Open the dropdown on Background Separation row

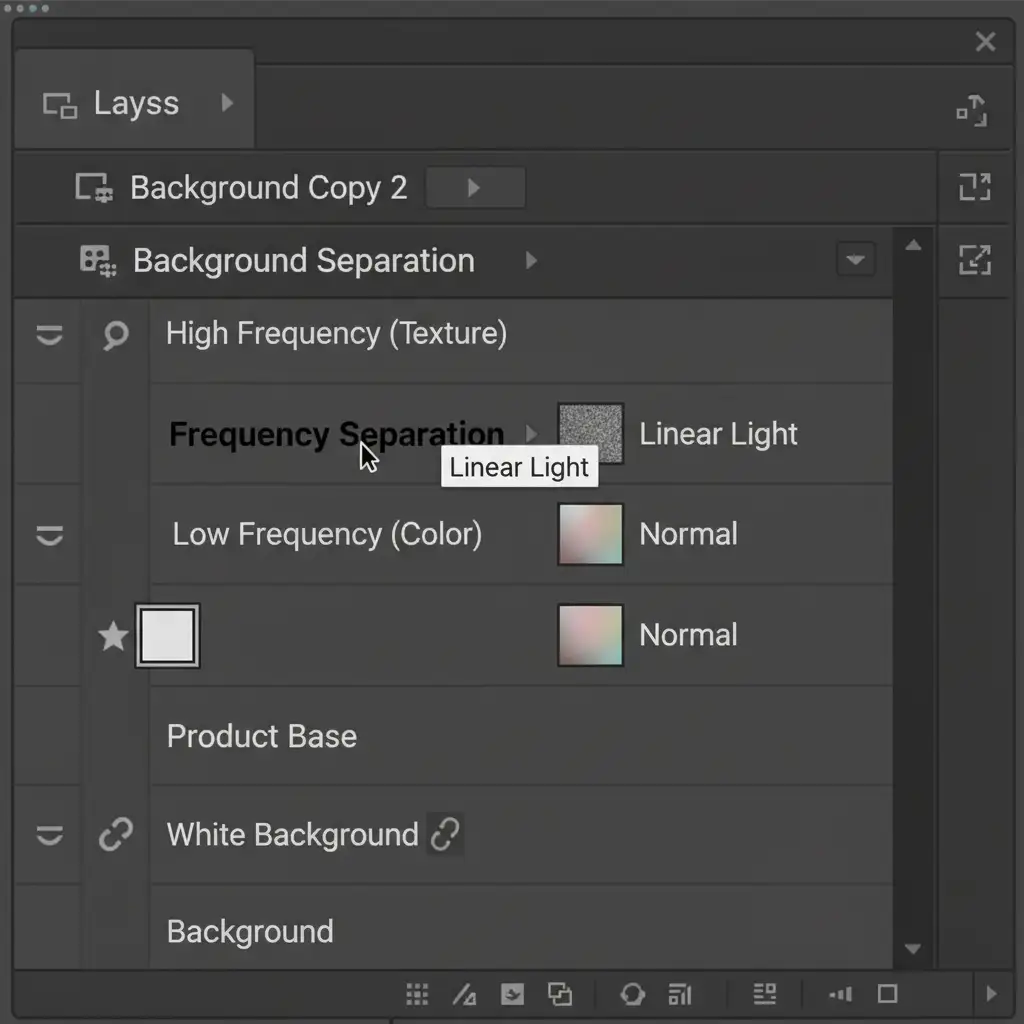(x=855, y=260)
